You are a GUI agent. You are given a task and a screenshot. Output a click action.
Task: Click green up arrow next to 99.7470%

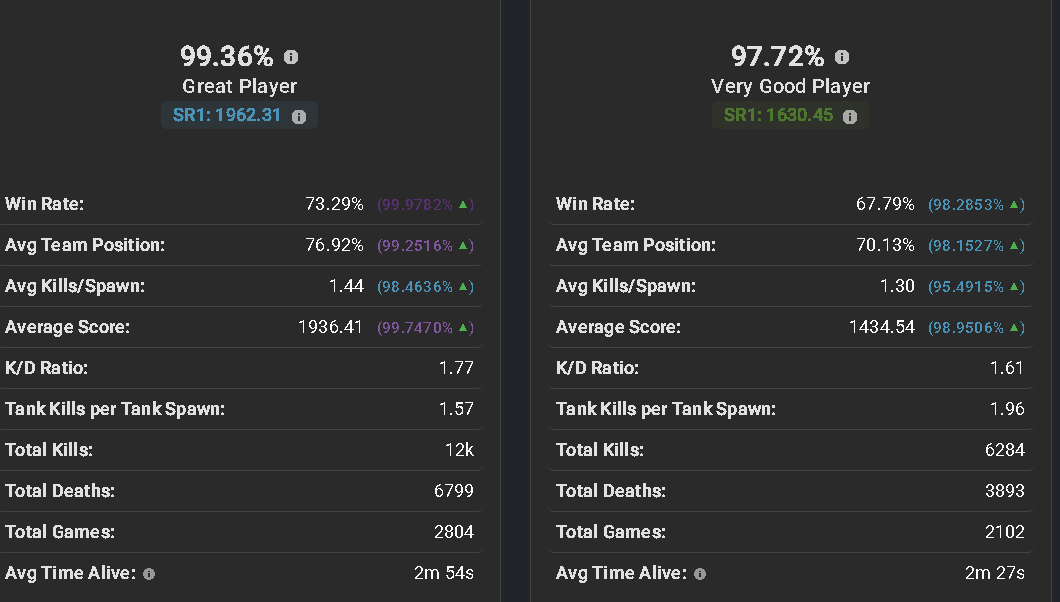click(463, 328)
